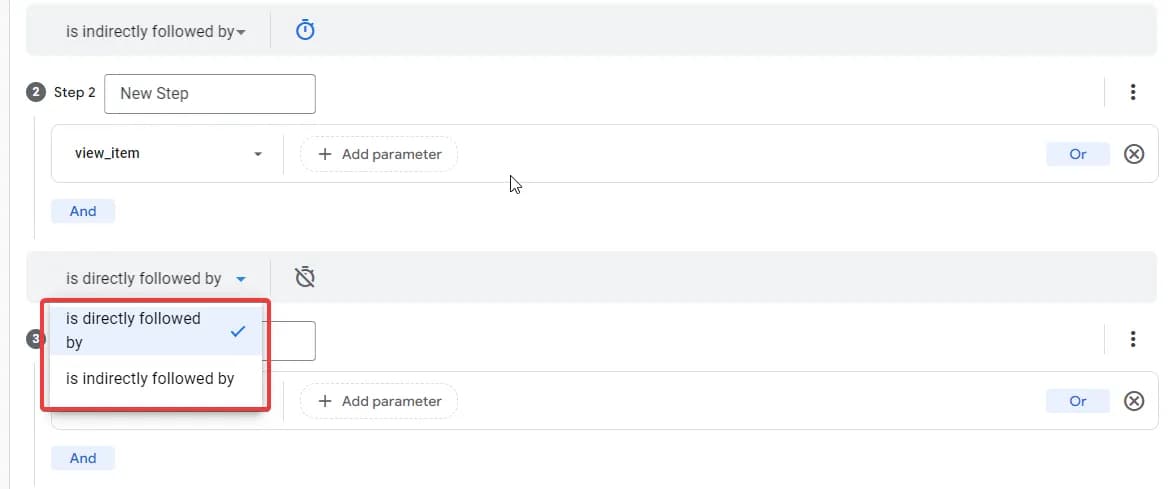The width and height of the screenshot is (1168, 489).
Task: Collapse the 'is directly followed by' dropdown
Action: [x=156, y=279]
